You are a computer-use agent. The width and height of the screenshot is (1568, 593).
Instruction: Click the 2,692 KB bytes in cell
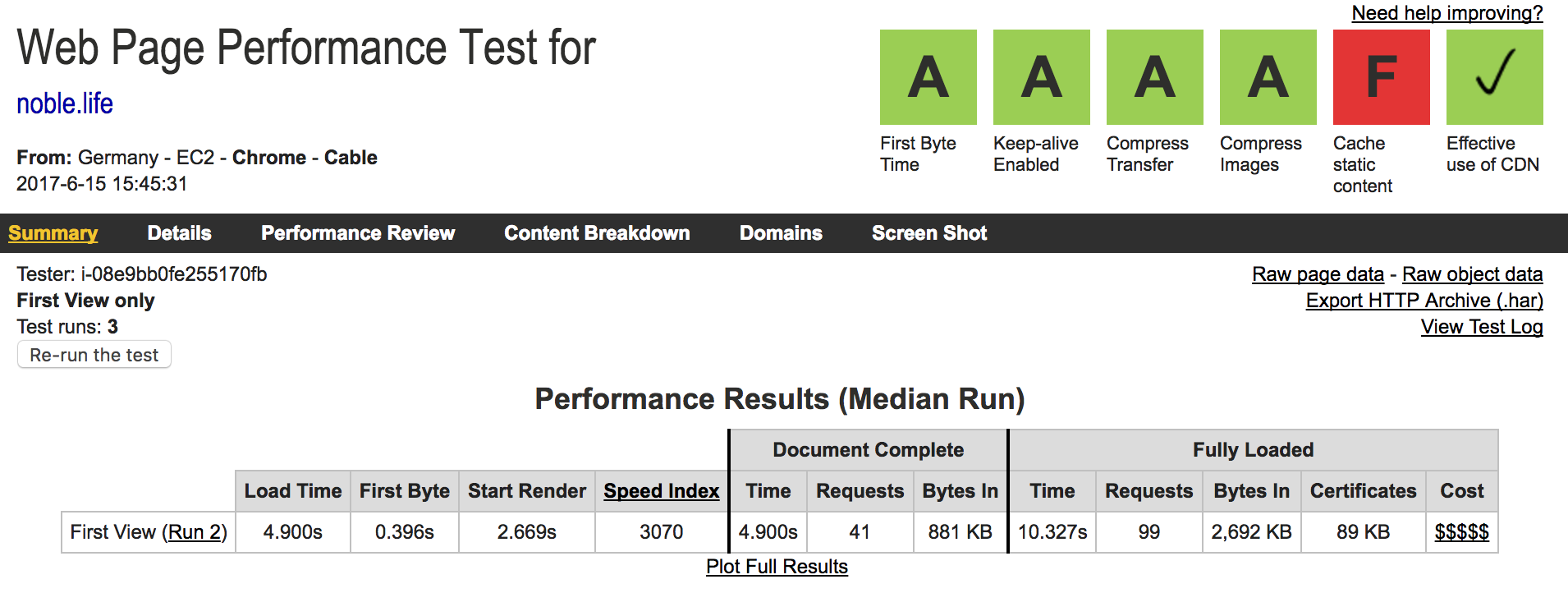1252,532
